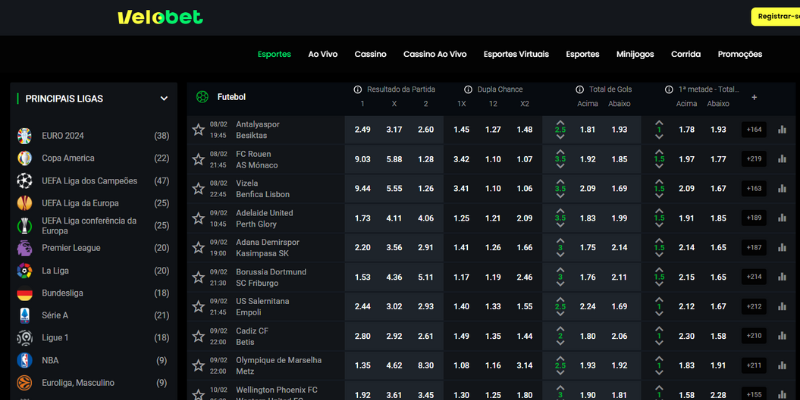Increase total goals line for Vizela match
Image resolution: width=800 pixels, height=400 pixels.
click(560, 182)
